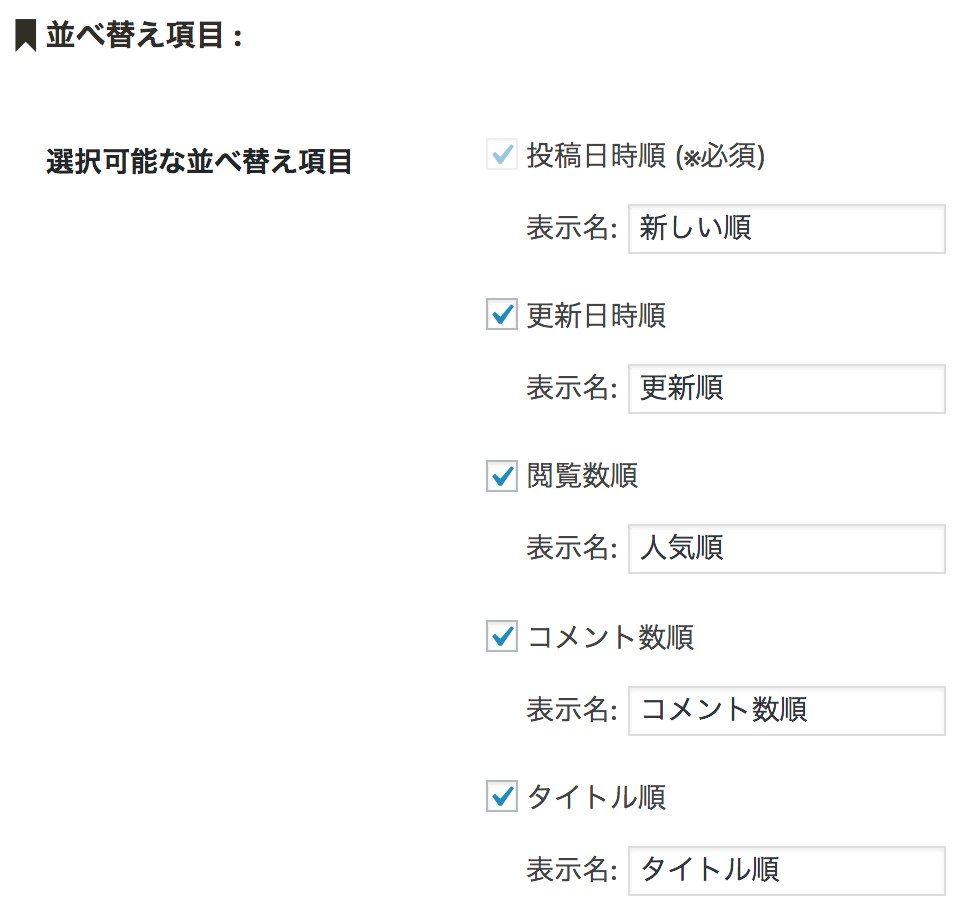
Task: Disable the 閲覧数順 checkbox
Action: (x=501, y=476)
